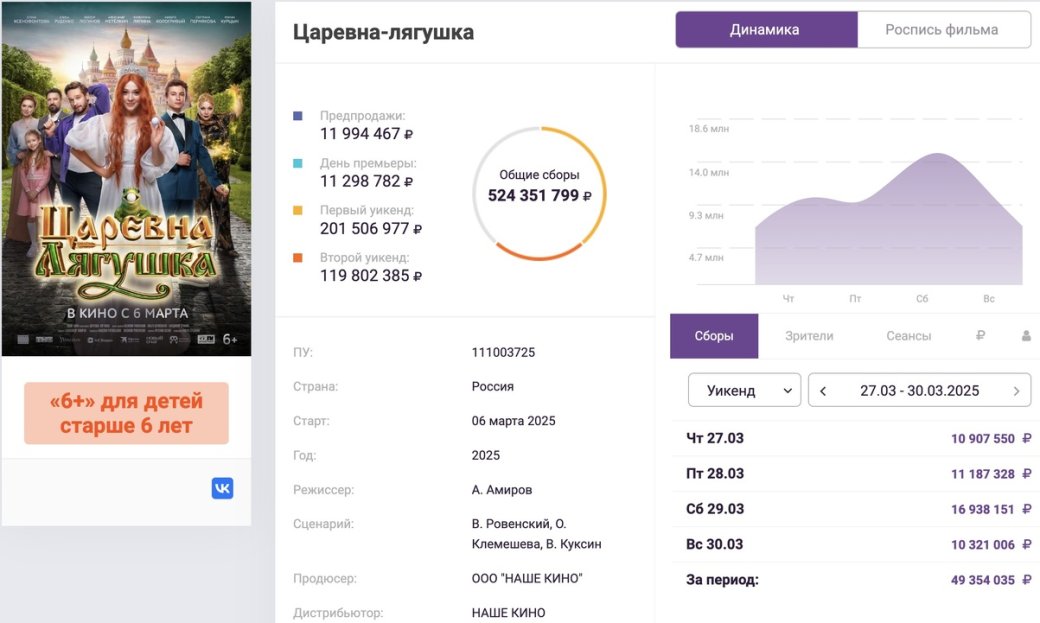Screen dimensions: 1040x623
Task: Click the period total 49 354 035
Action: [983, 580]
